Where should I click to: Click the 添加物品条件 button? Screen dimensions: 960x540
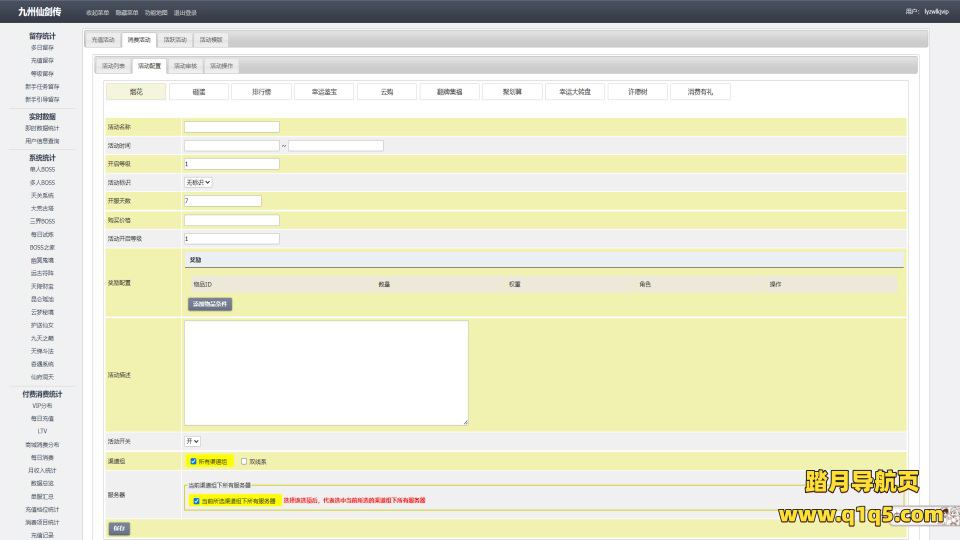[210, 304]
